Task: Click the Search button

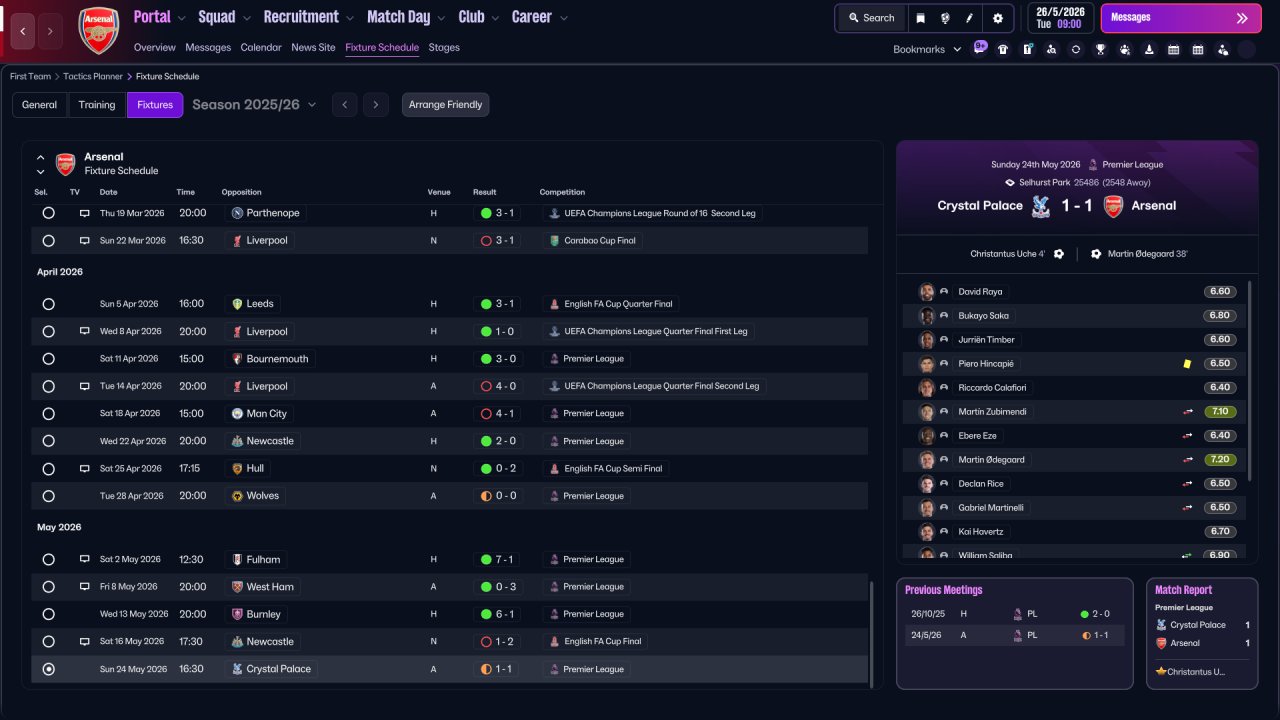Action: pos(871,18)
